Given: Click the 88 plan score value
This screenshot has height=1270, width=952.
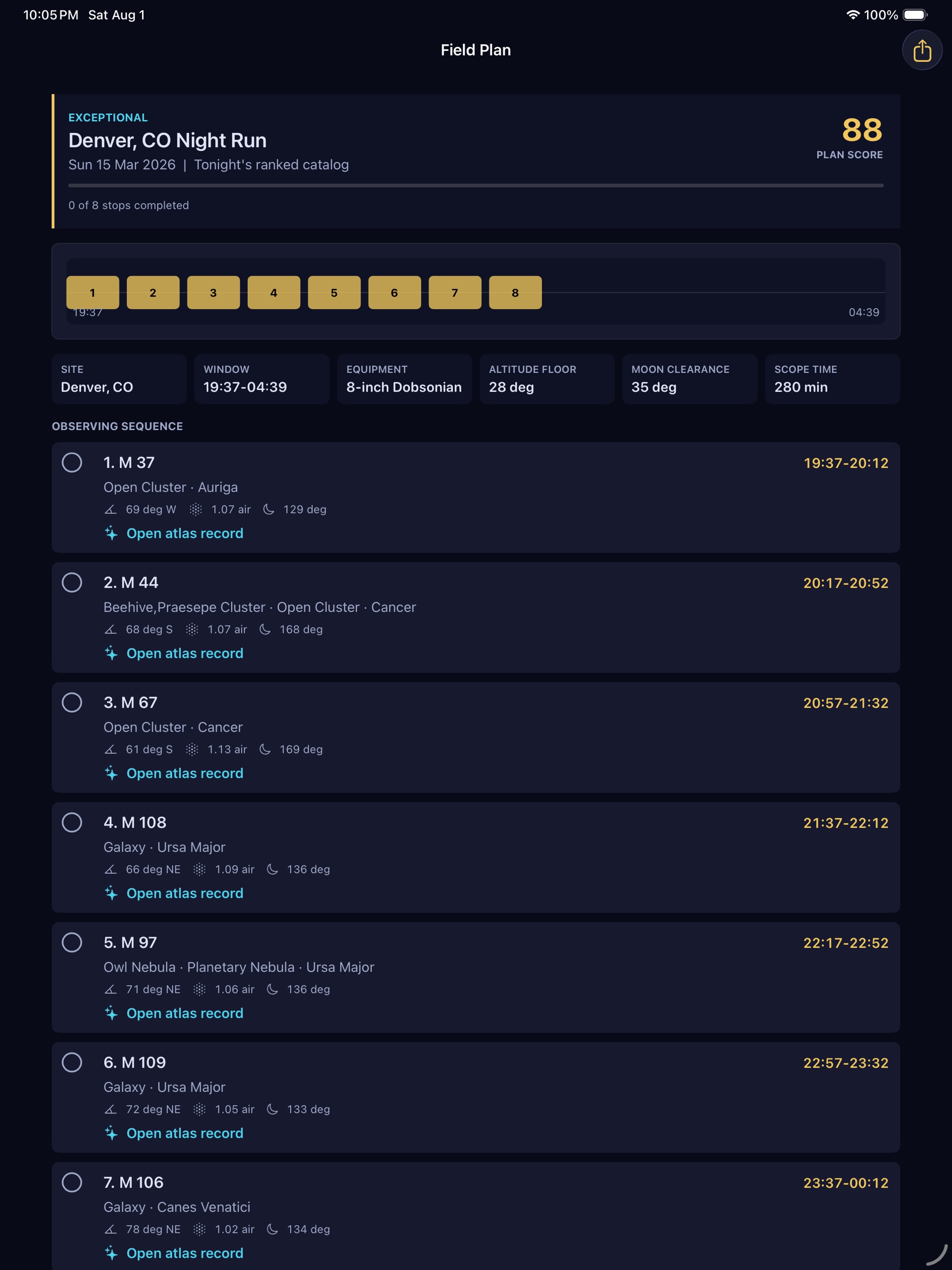Looking at the screenshot, I should tap(862, 130).
